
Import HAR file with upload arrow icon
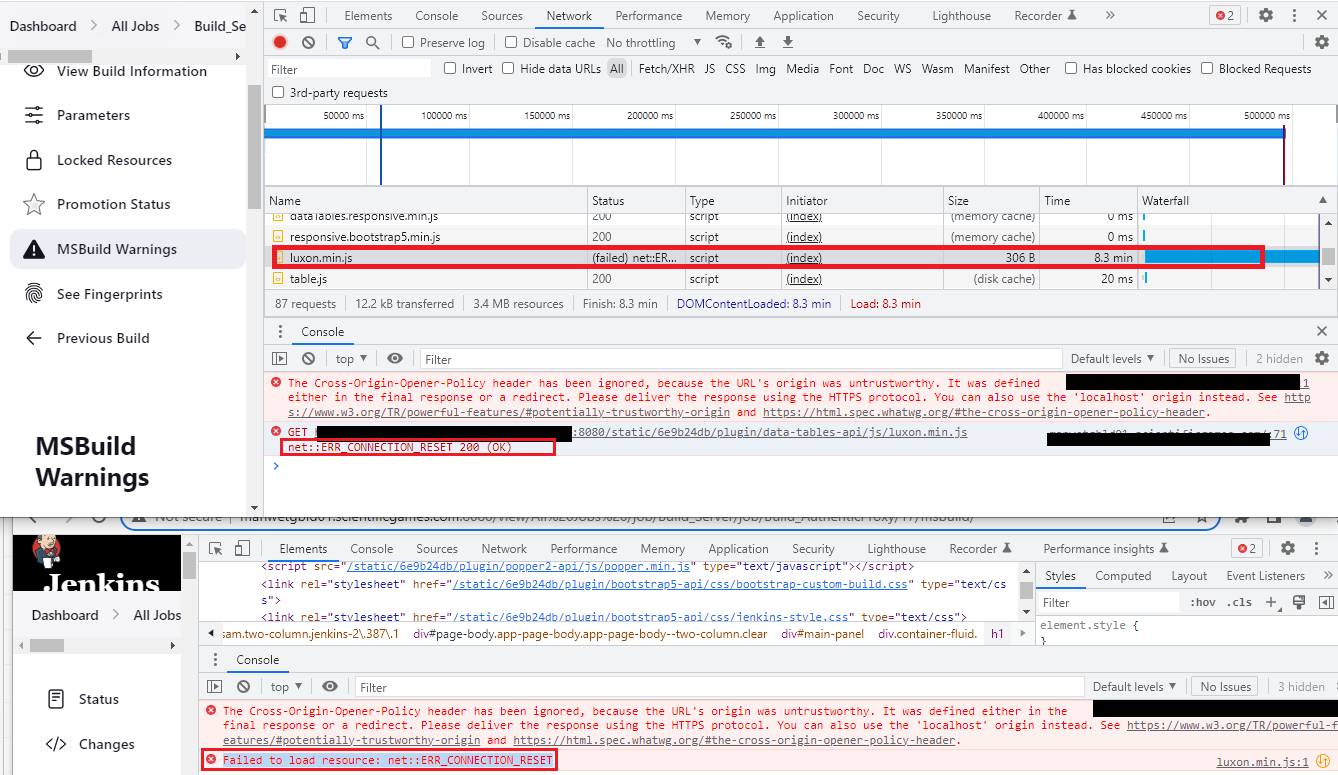tap(759, 42)
